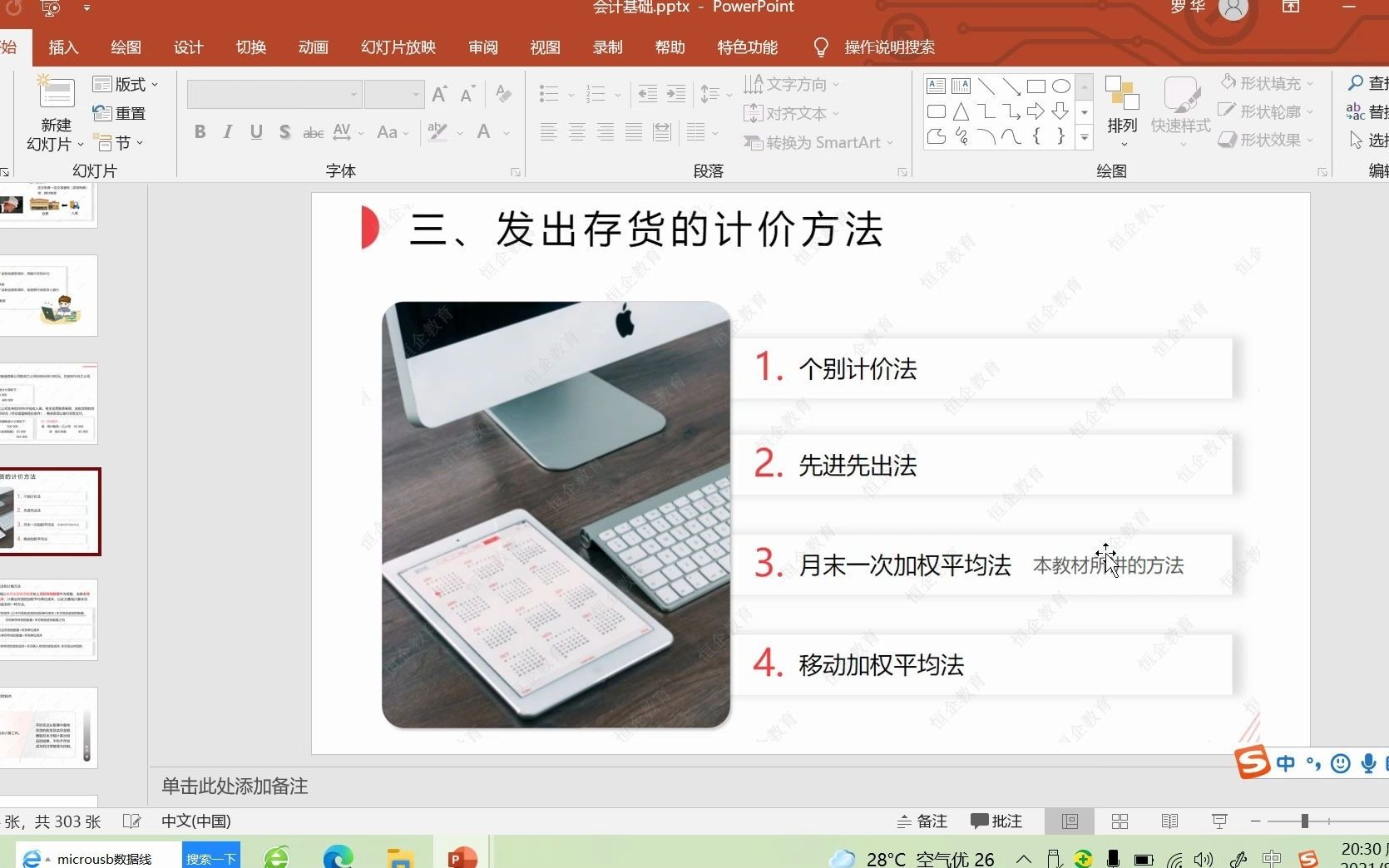This screenshot has width=1389, height=868.
Task: Expand the shapes gallery arrow
Action: 1083,139
